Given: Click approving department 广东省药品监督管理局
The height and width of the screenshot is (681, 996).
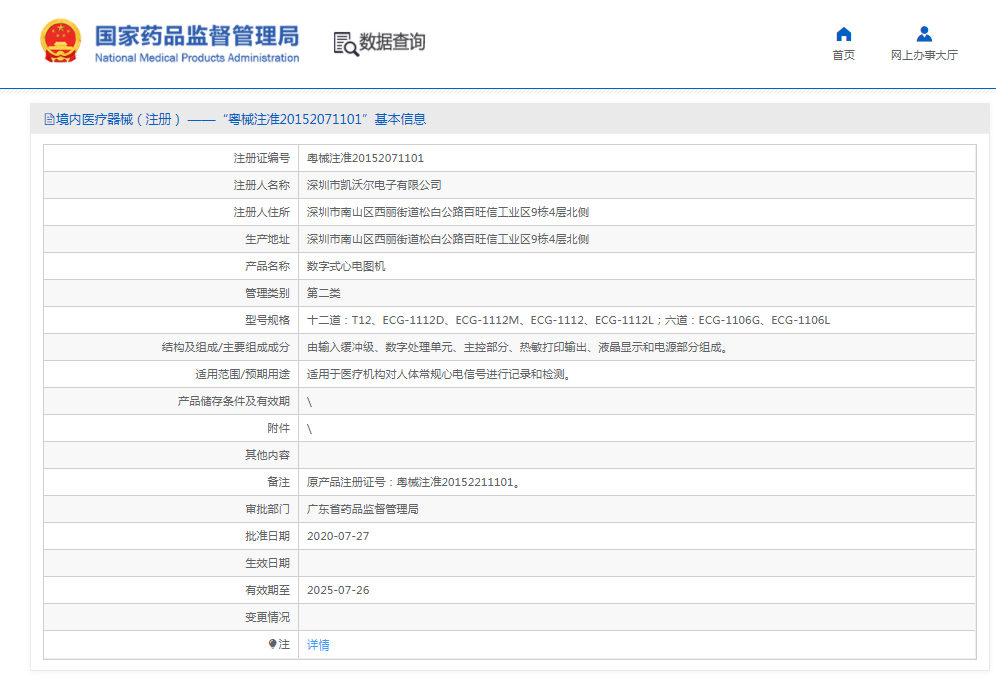Looking at the screenshot, I should (x=362, y=509).
